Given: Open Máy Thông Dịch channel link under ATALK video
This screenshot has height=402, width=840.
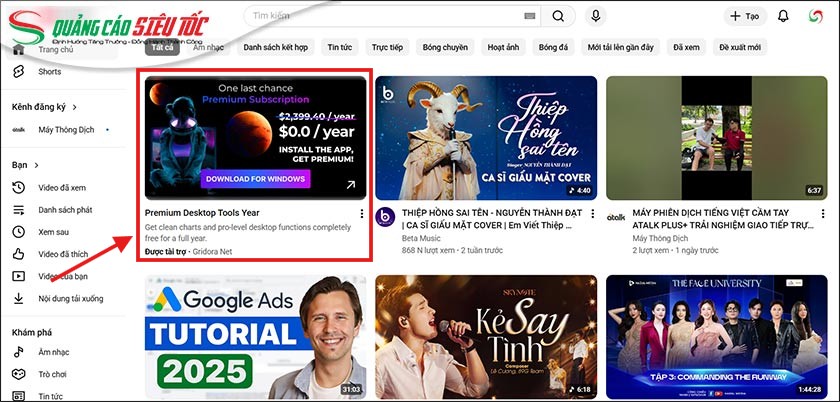Looking at the screenshot, I should coord(660,238).
